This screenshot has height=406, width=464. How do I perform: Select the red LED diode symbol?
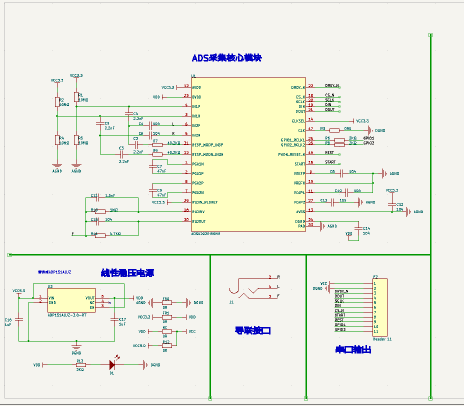pyautogui.click(x=112, y=365)
